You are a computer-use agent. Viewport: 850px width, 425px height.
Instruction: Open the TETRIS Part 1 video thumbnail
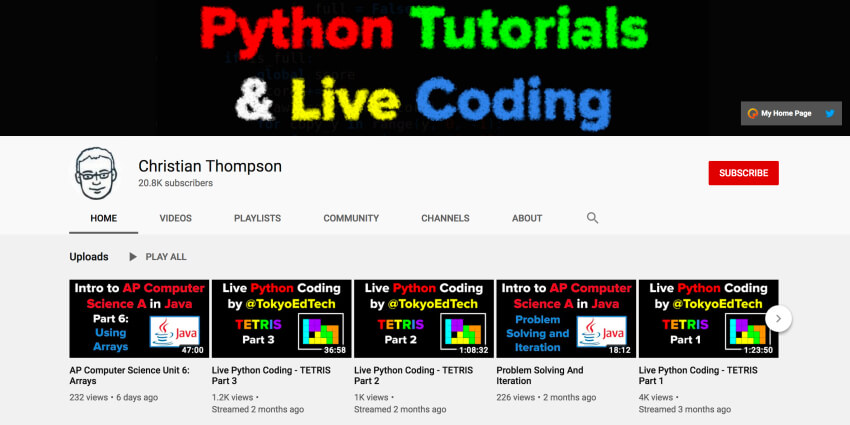tap(709, 319)
